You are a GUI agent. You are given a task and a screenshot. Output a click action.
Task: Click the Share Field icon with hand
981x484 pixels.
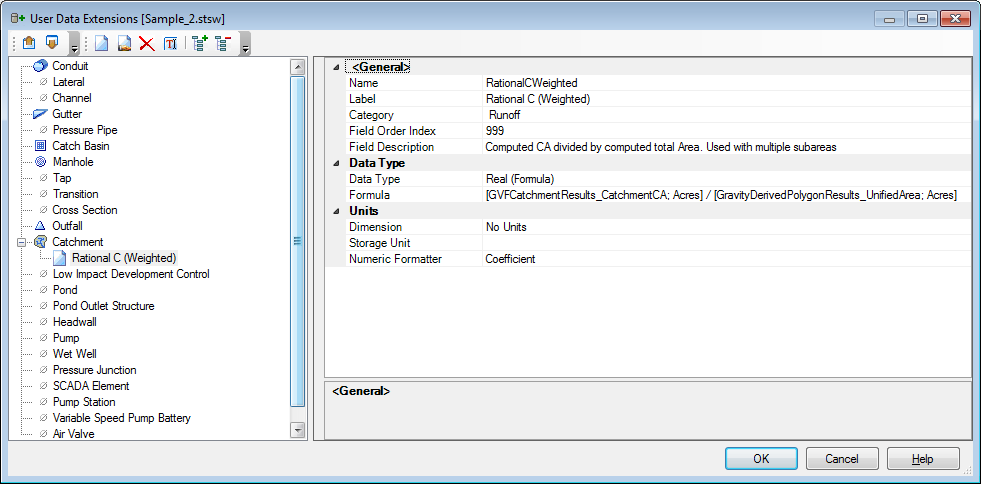coord(125,44)
